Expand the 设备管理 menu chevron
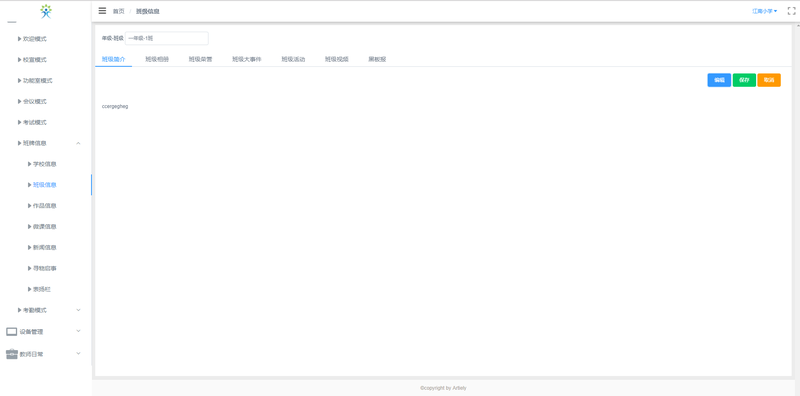This screenshot has height=396, width=800. point(78,331)
